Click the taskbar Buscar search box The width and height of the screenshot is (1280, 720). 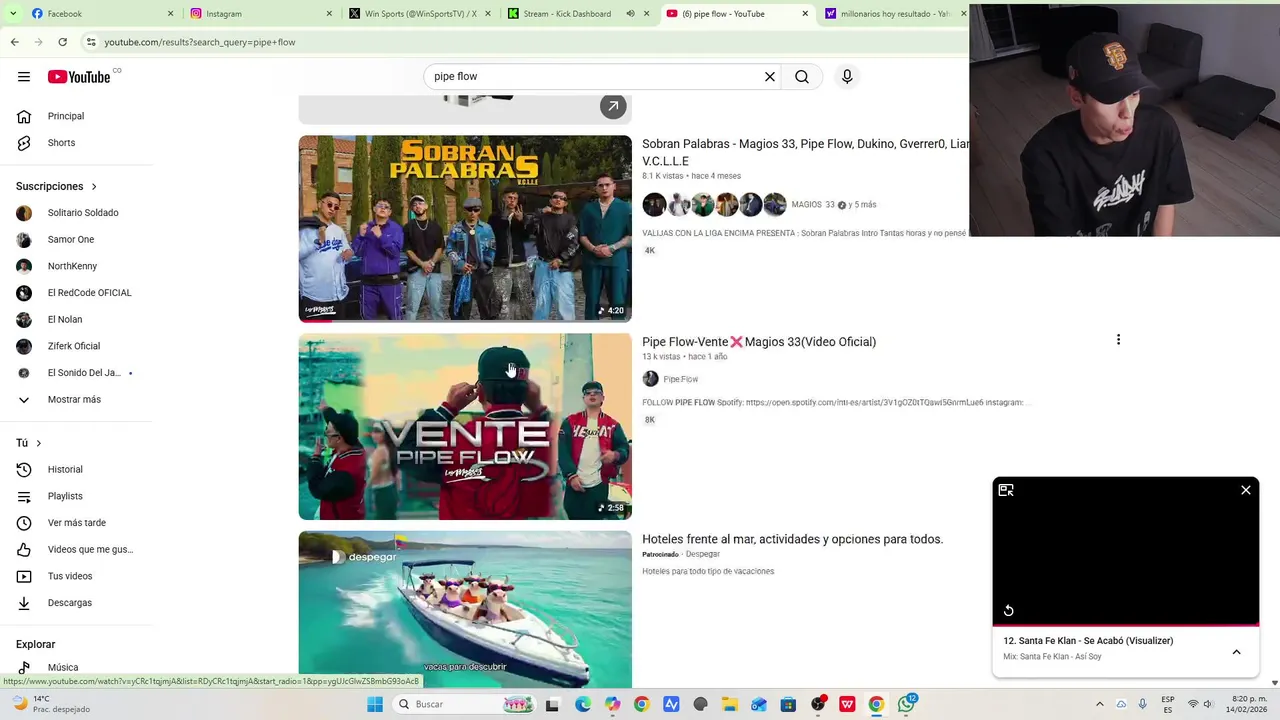tap(465, 704)
